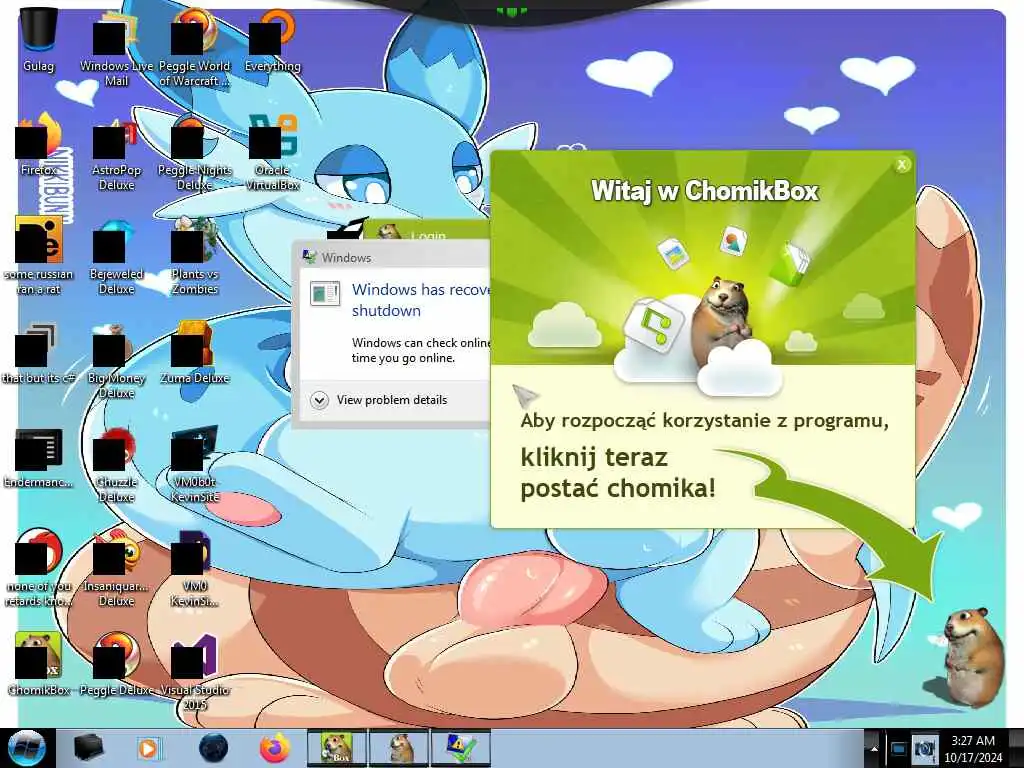This screenshot has width=1024, height=768.
Task: Launch Firefox from the taskbar
Action: [275, 748]
